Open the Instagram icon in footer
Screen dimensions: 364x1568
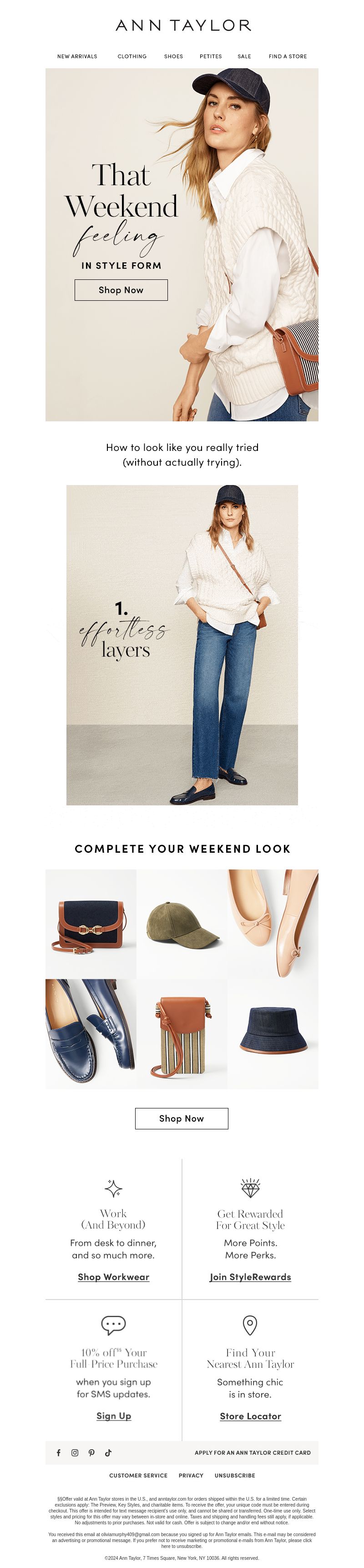click(75, 1452)
